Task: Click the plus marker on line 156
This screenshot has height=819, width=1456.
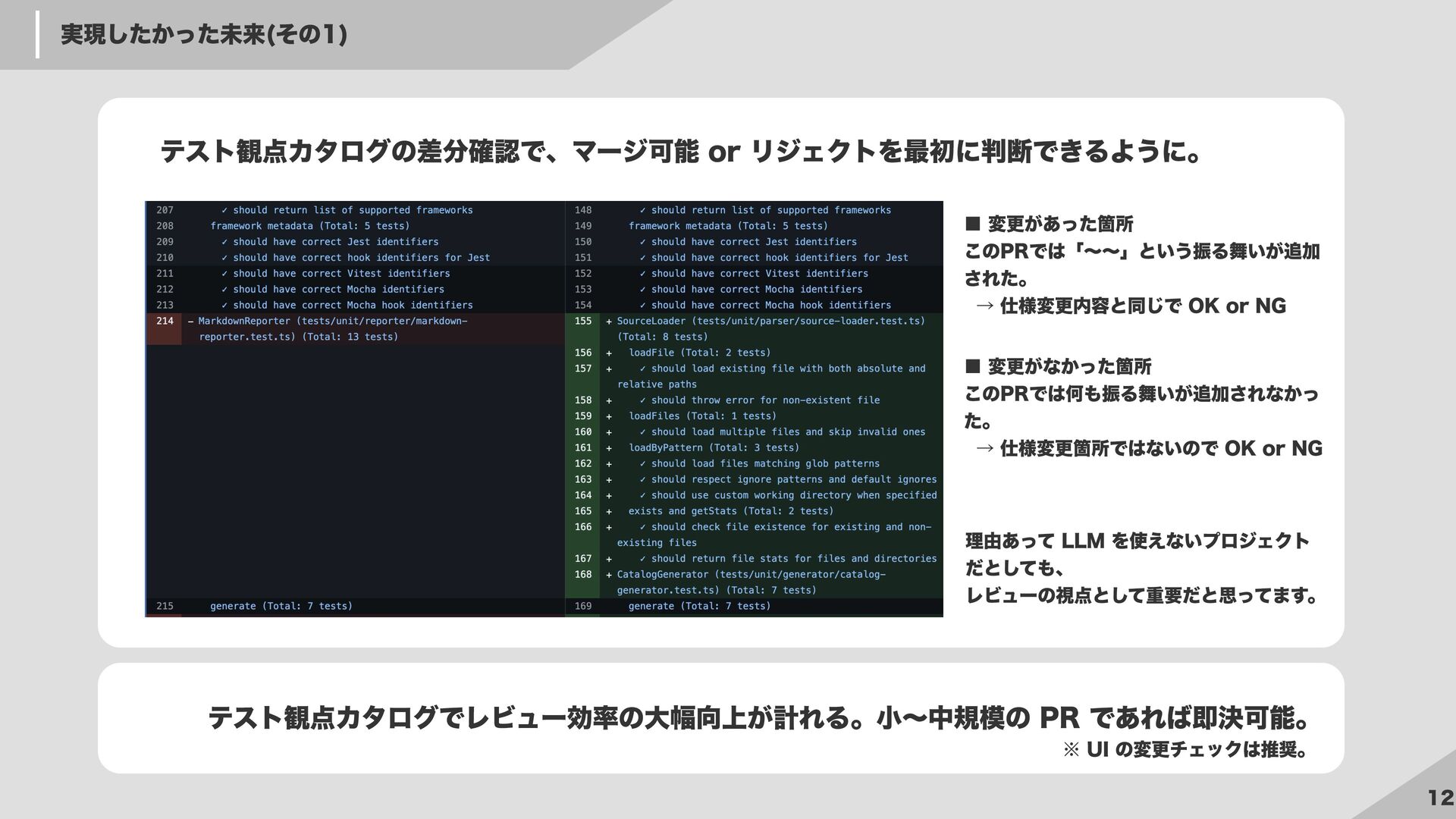Action: [x=608, y=353]
